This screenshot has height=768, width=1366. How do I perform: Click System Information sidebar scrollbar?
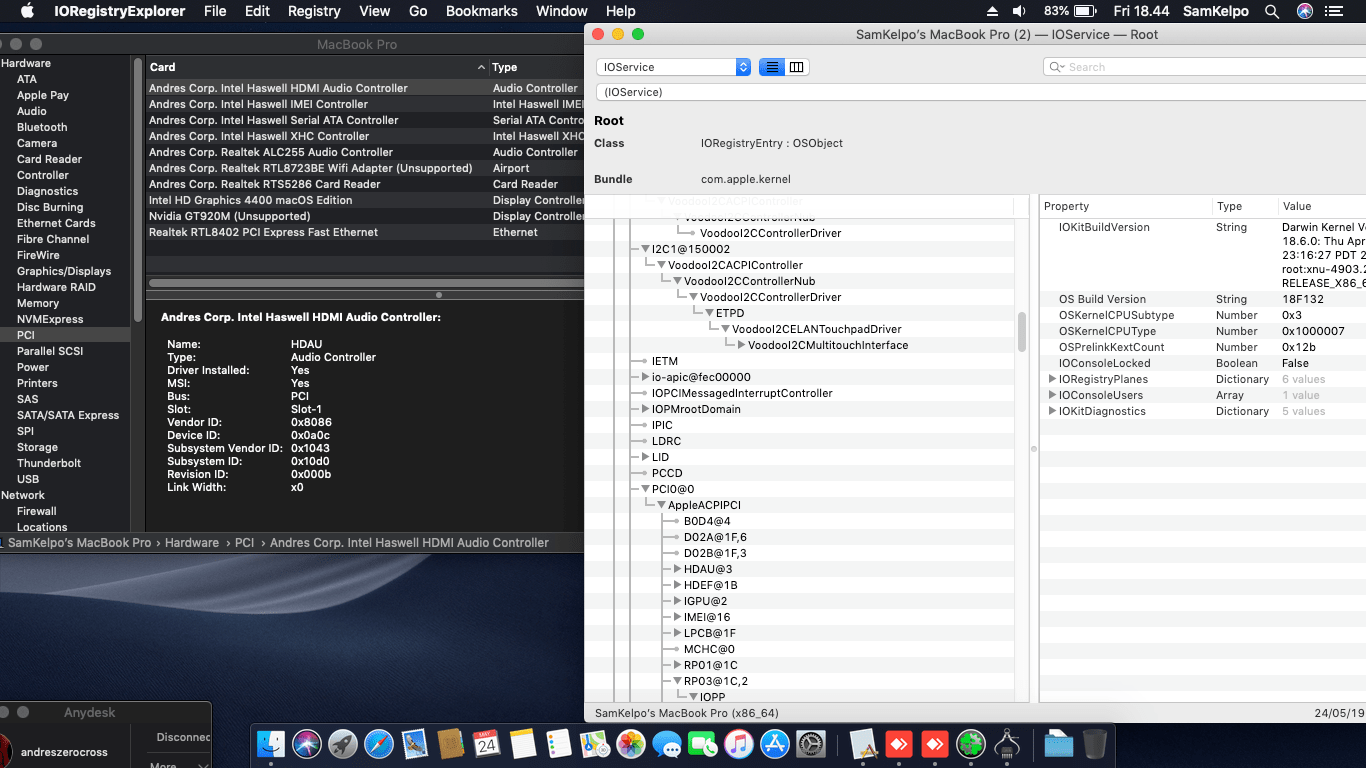138,190
